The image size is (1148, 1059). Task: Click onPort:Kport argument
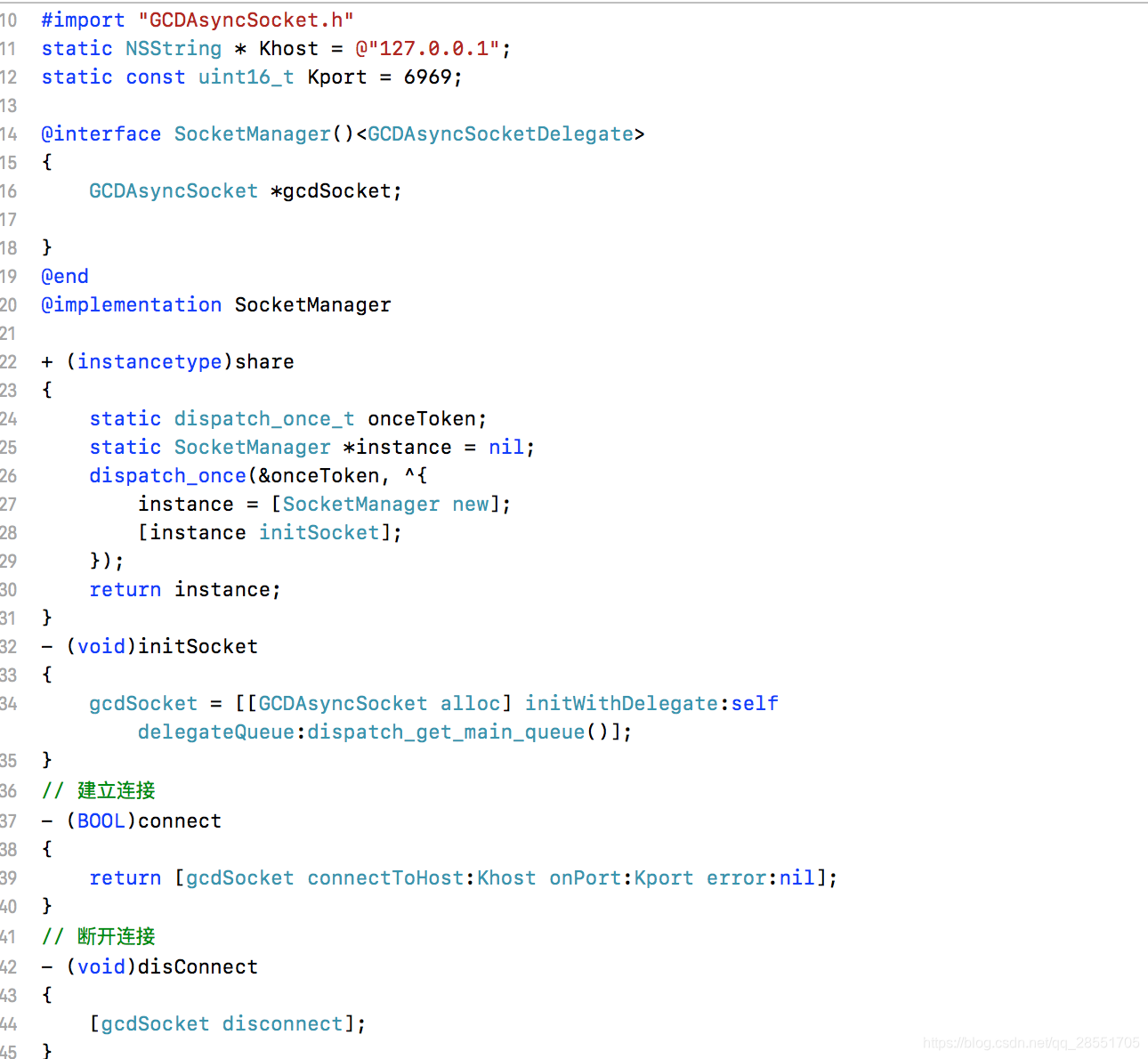(621, 877)
